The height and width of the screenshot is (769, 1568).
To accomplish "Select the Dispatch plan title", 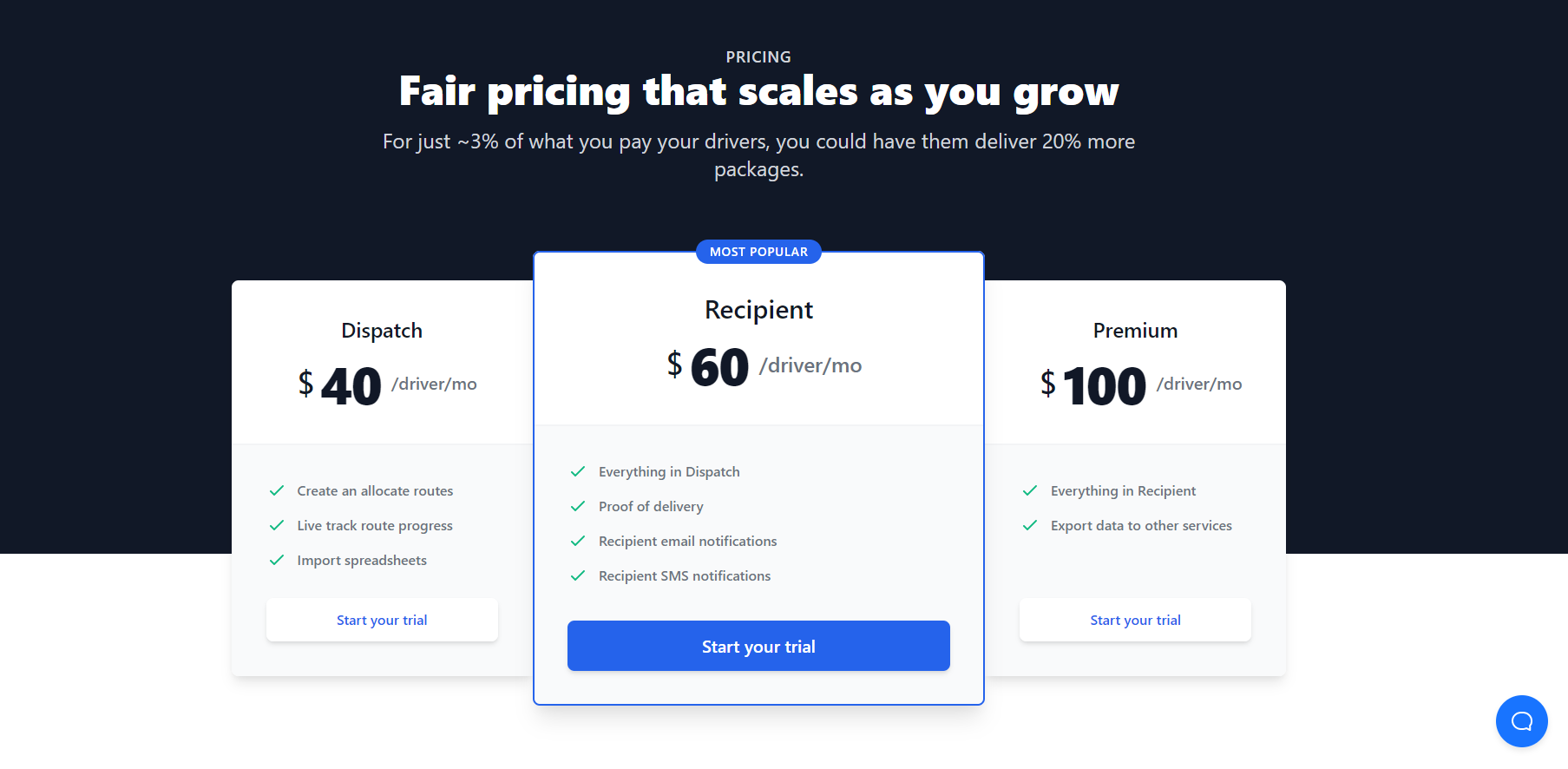I will coord(382,331).
